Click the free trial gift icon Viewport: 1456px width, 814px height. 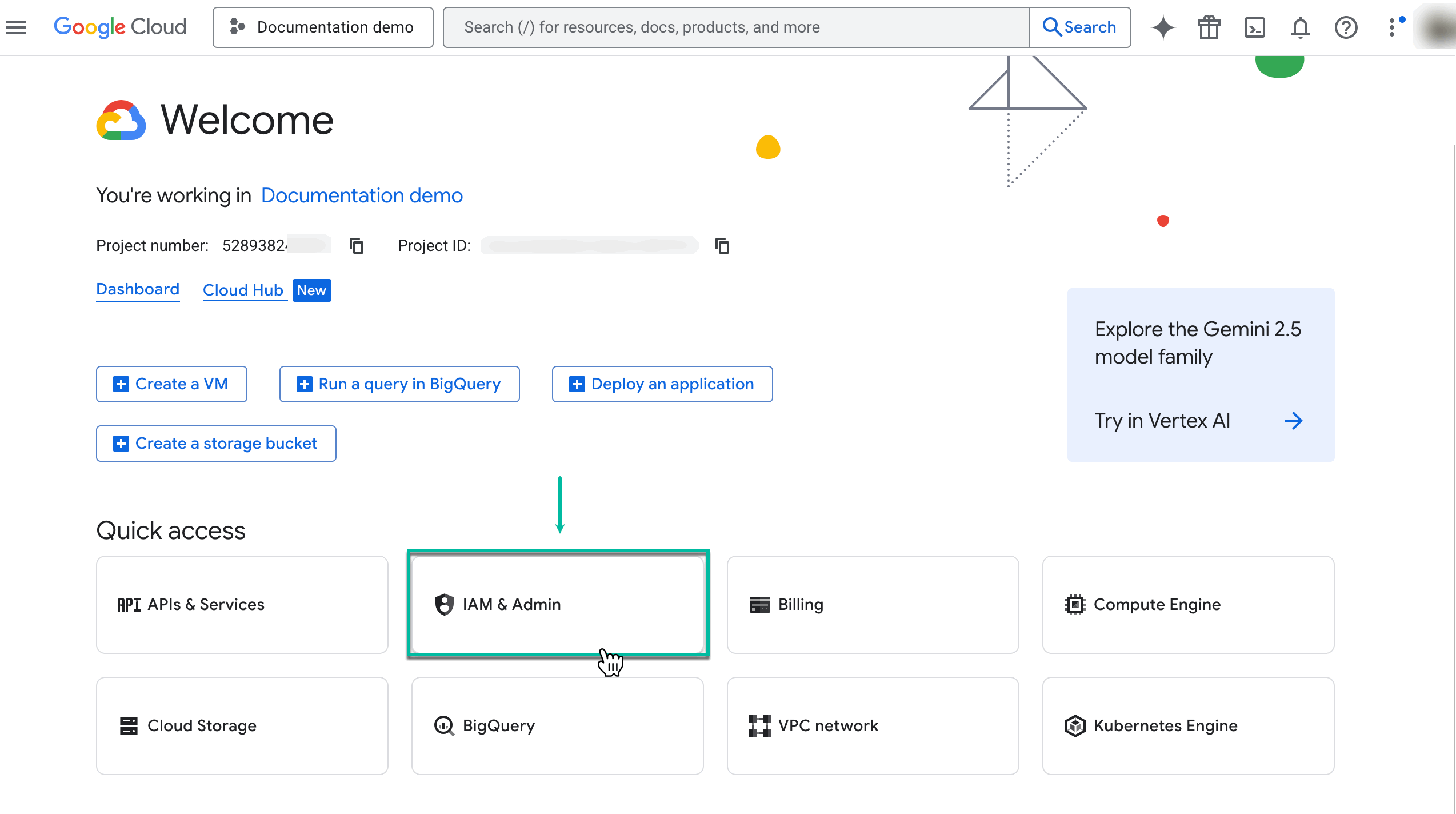pos(1209,27)
